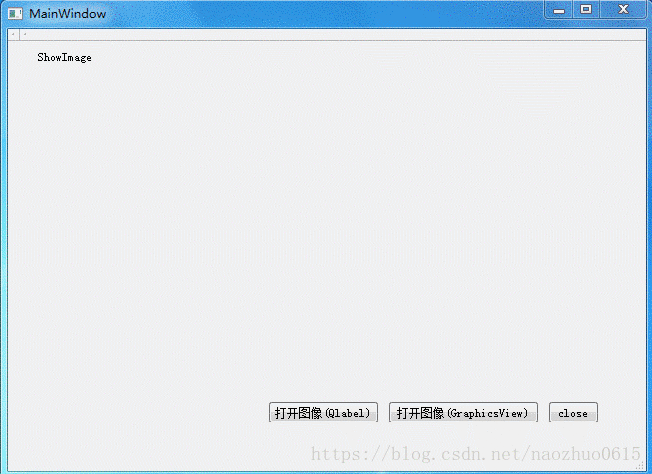652x474 pixels.
Task: Maximize the MainWindow window
Action: pos(586,10)
